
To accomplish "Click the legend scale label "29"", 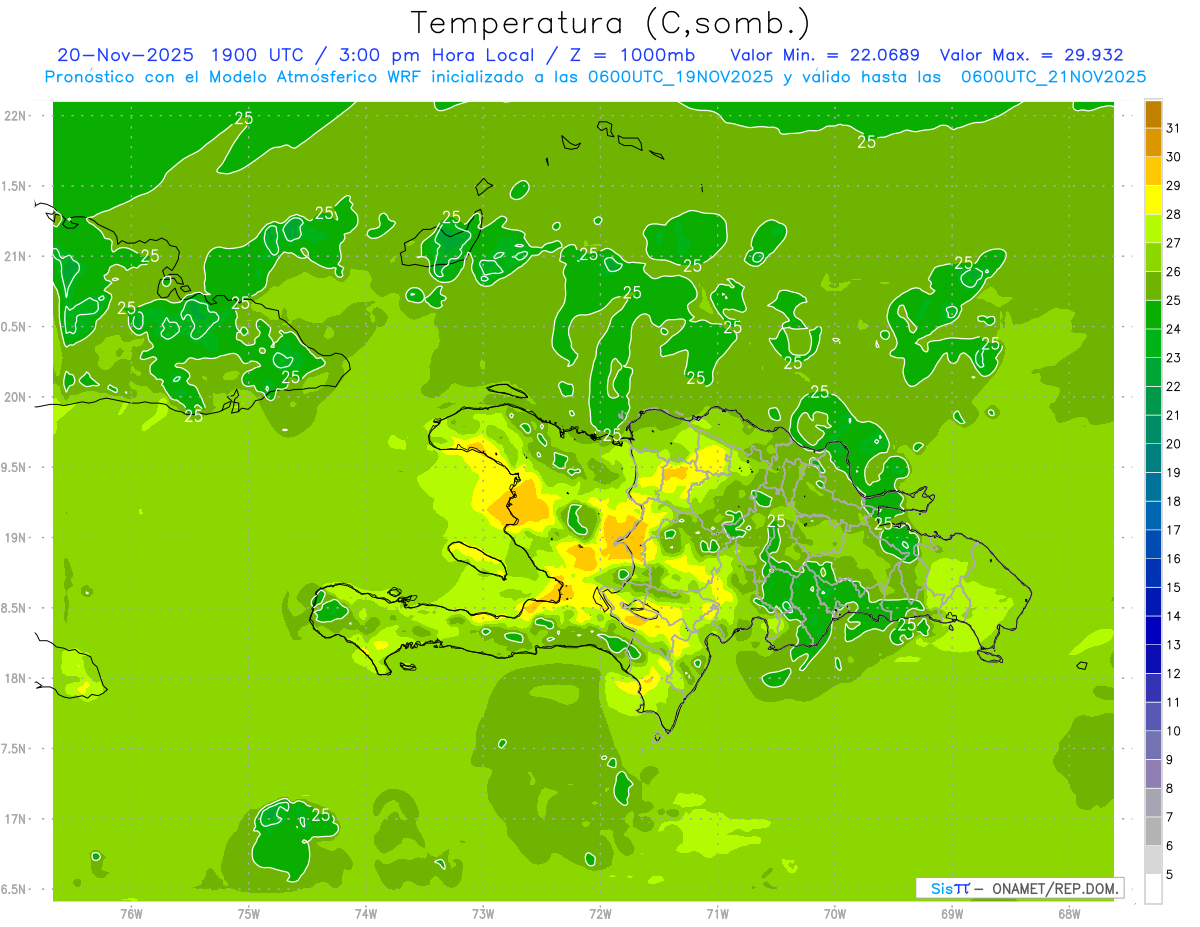I will [x=1174, y=185].
